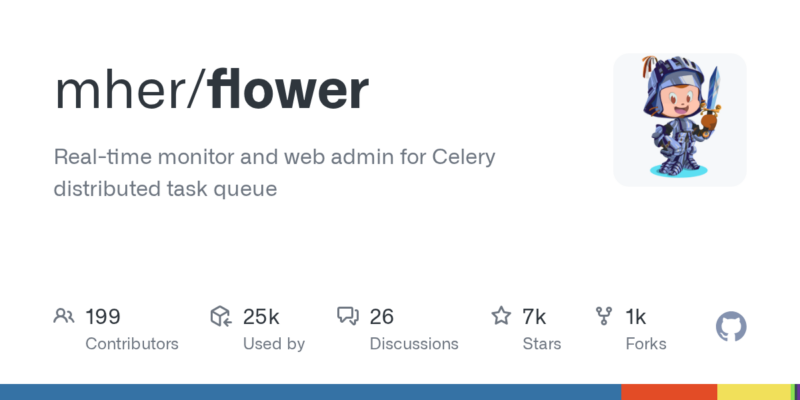Open the knight mascot avatar image
The height and width of the screenshot is (400, 800).
[x=680, y=120]
